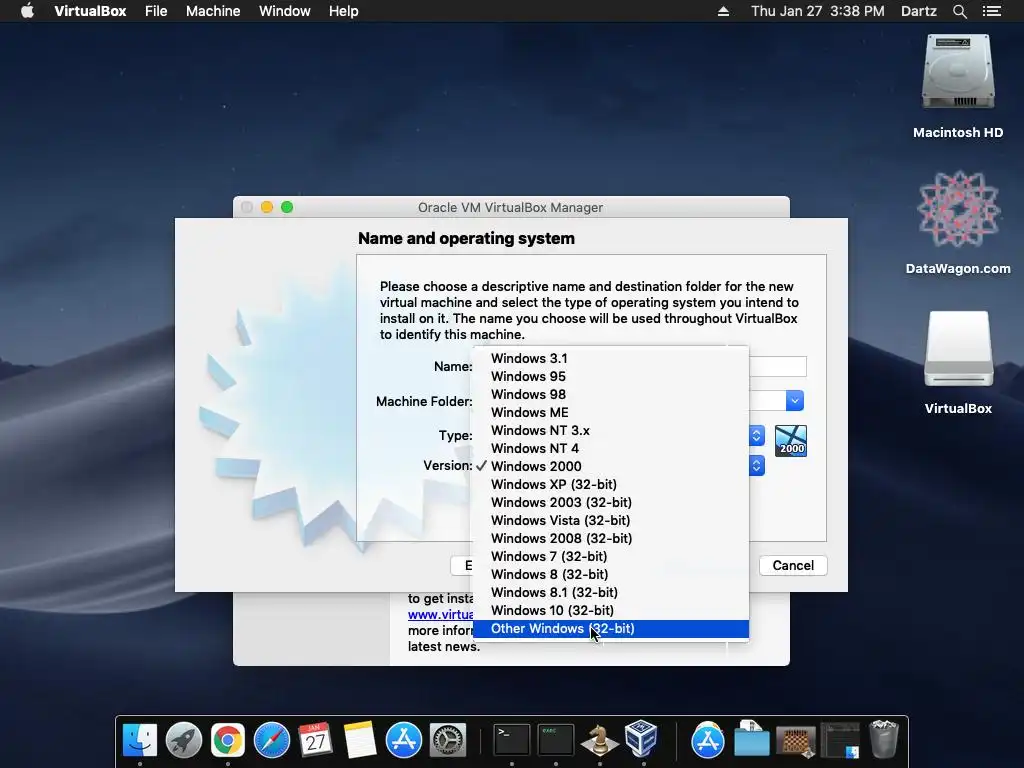Choose Windows Vista (32-bit) option

point(611,520)
